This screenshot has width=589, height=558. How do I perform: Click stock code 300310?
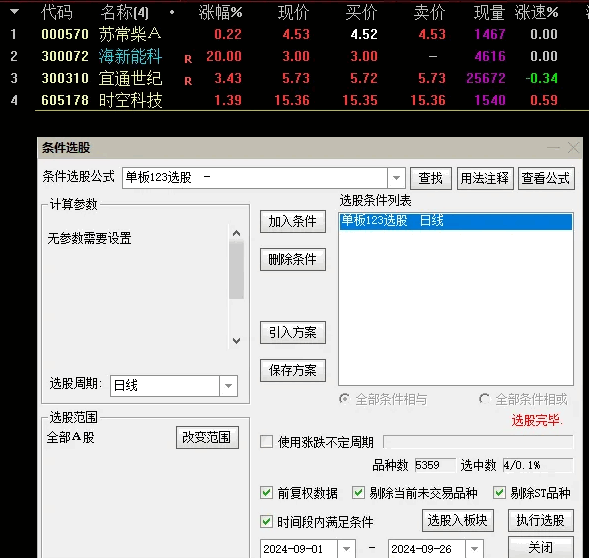coord(65,78)
